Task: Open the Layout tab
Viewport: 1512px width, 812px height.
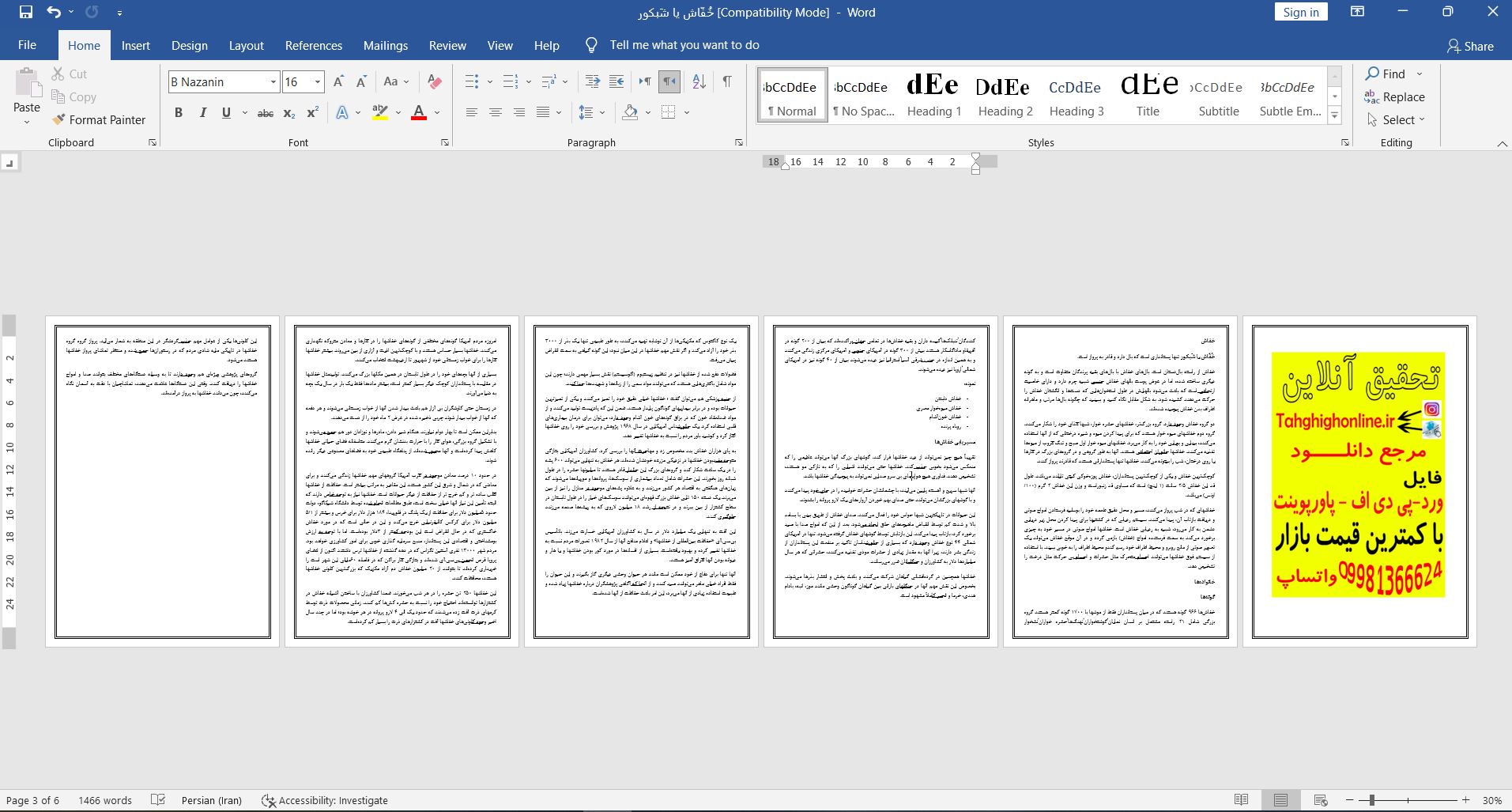Action: [247, 45]
